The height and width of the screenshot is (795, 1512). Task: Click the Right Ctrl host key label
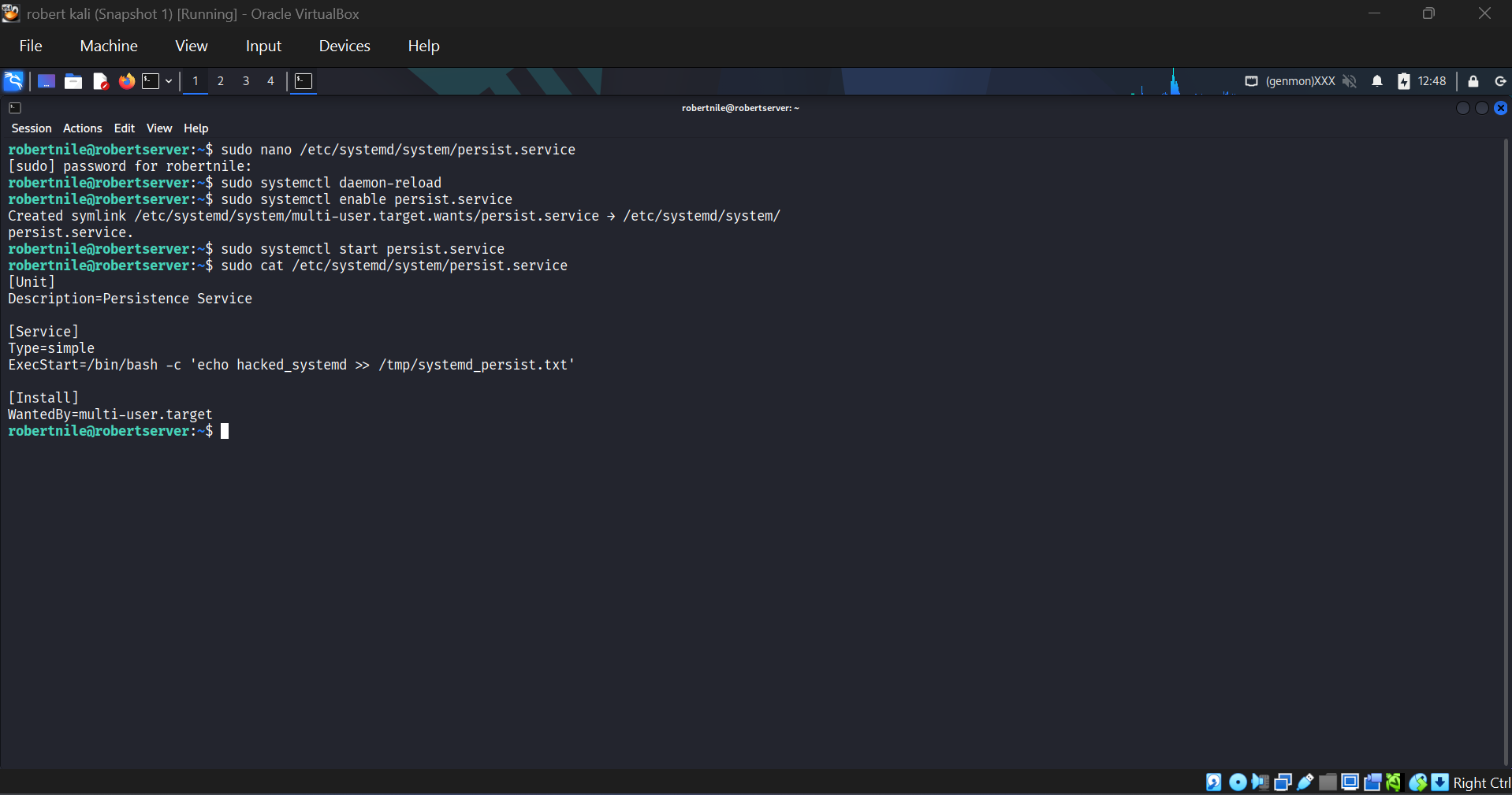point(1481,782)
